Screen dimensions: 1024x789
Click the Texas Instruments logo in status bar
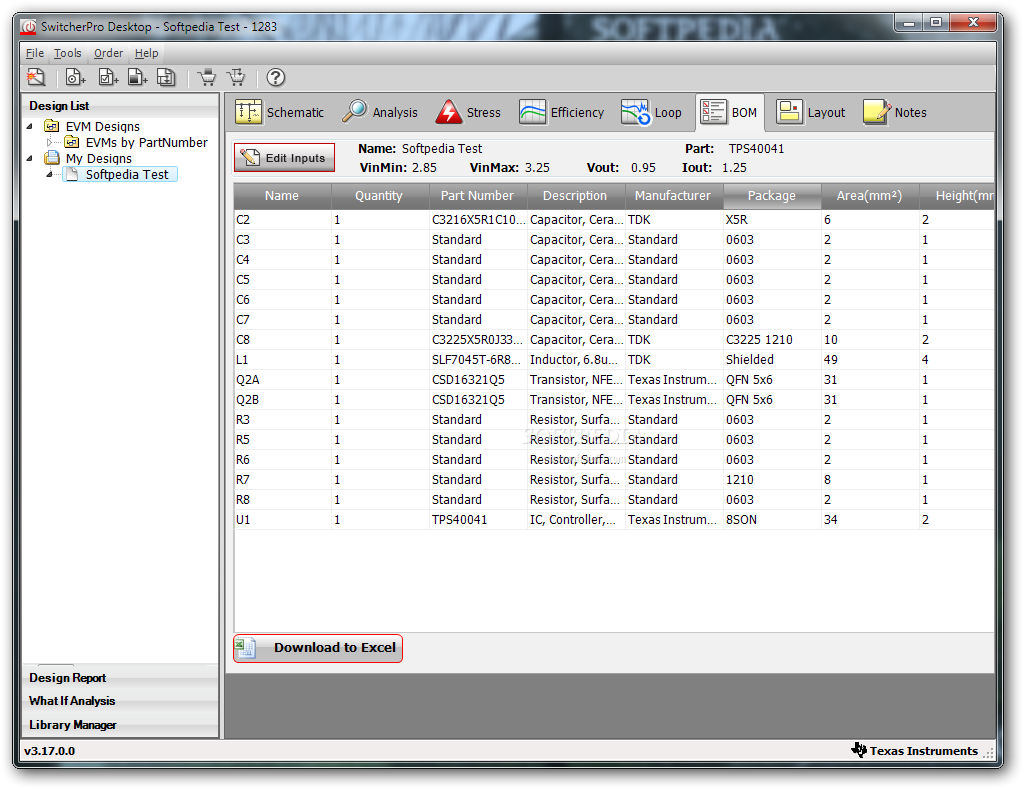(859, 750)
